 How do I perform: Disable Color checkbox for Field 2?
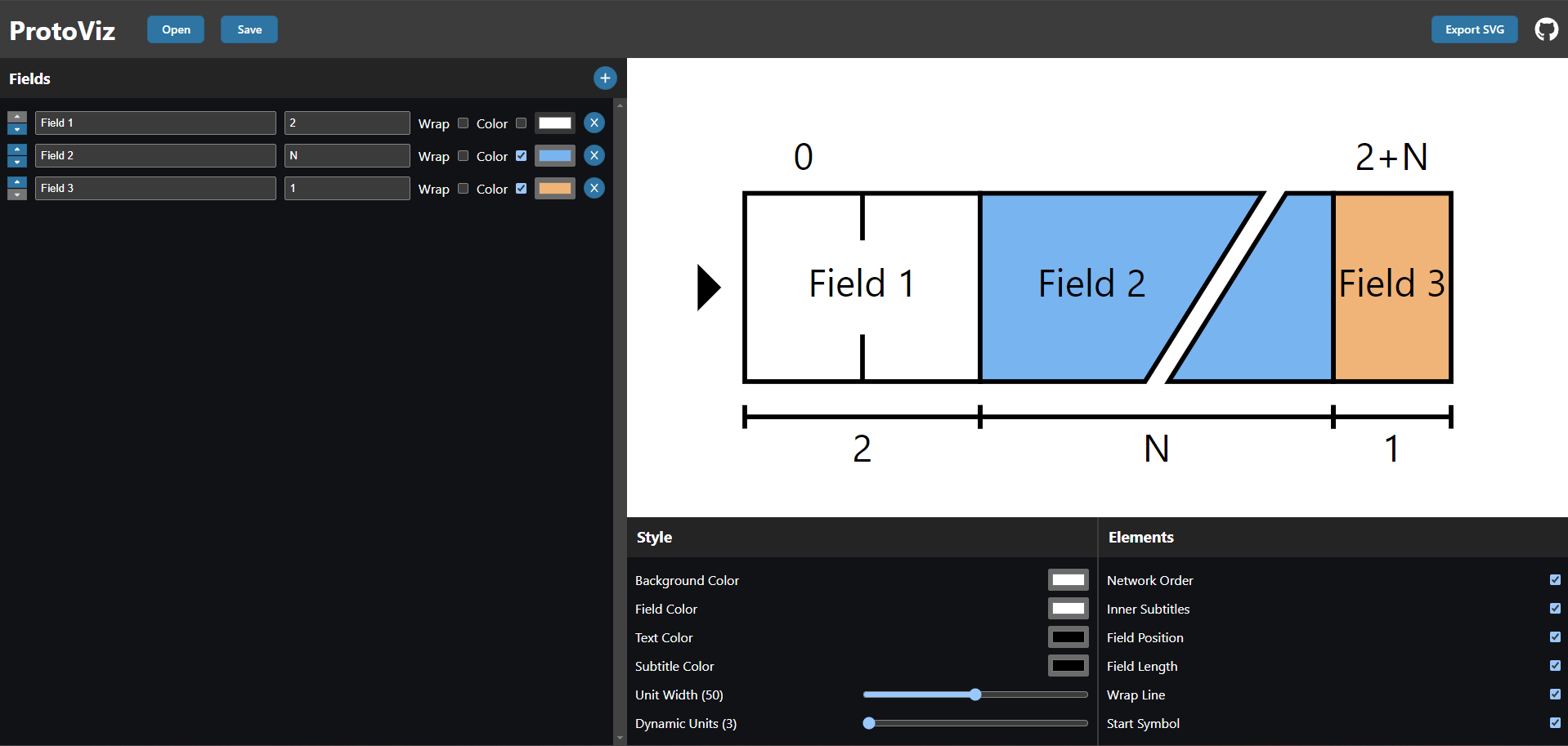click(x=521, y=156)
